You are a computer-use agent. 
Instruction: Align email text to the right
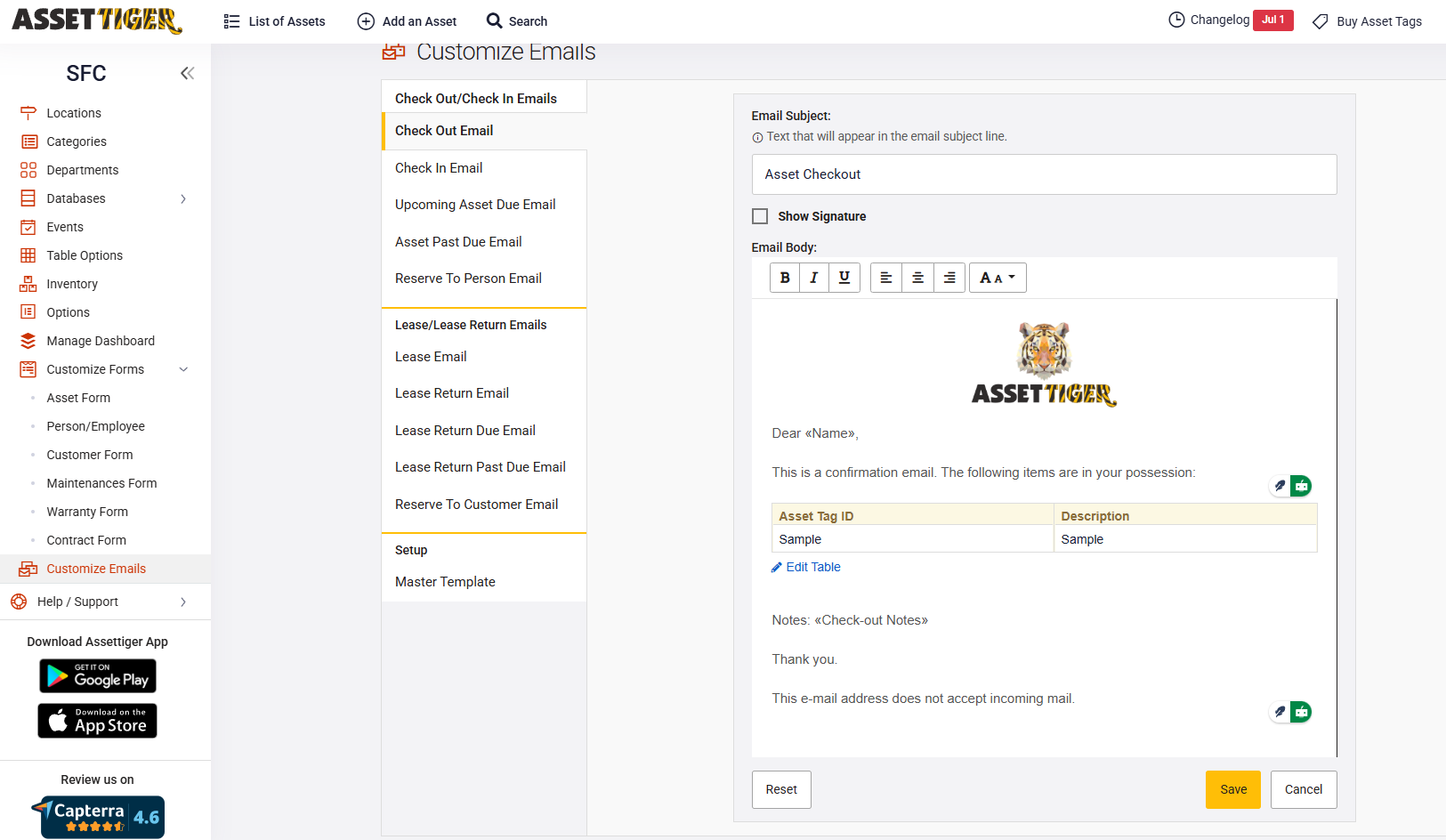tap(949, 277)
